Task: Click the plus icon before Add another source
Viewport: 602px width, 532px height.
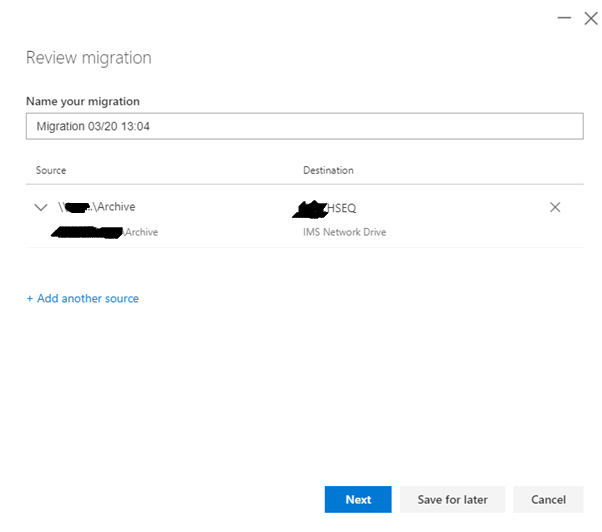Action: (x=30, y=299)
